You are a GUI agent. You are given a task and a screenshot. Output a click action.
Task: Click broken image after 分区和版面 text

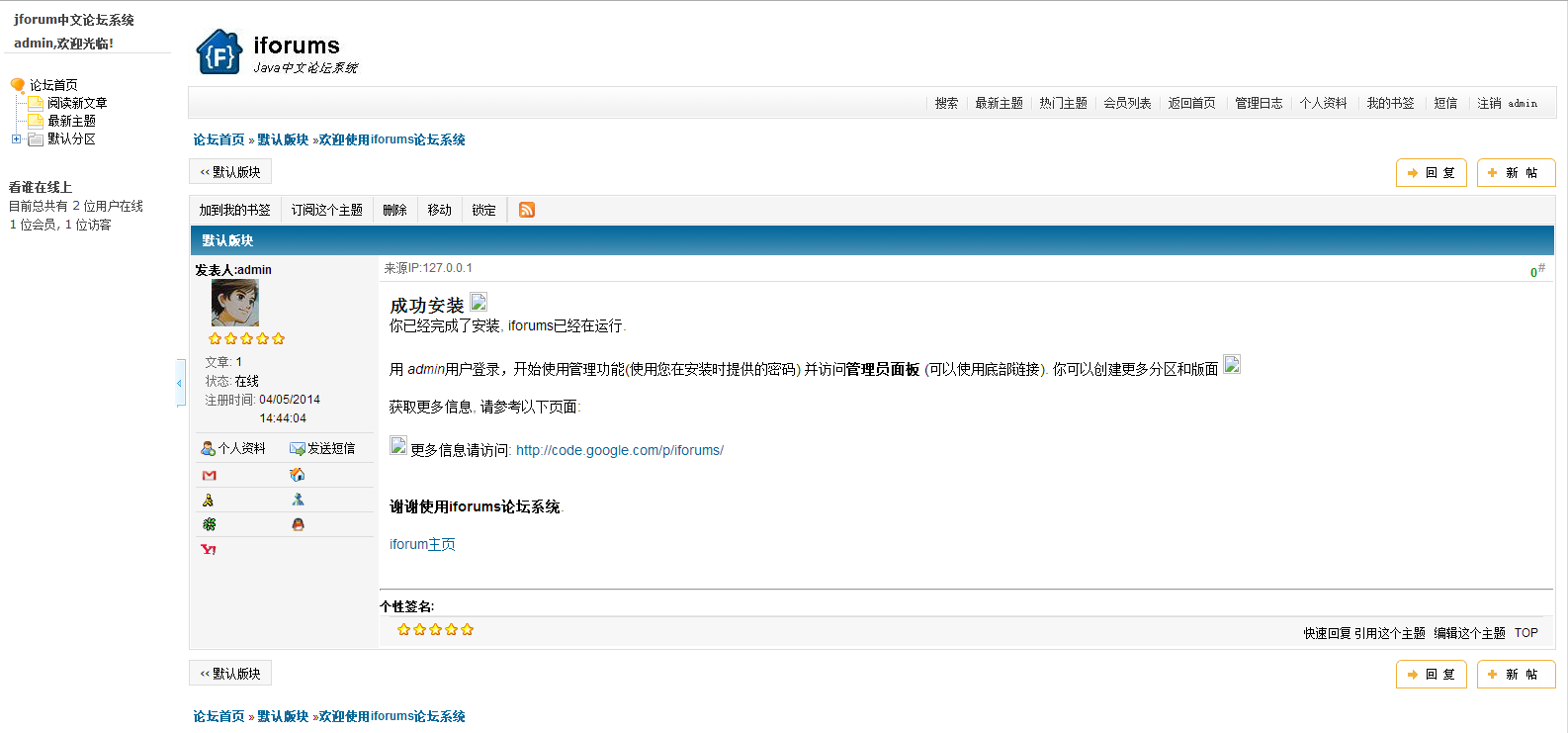pyautogui.click(x=1232, y=364)
